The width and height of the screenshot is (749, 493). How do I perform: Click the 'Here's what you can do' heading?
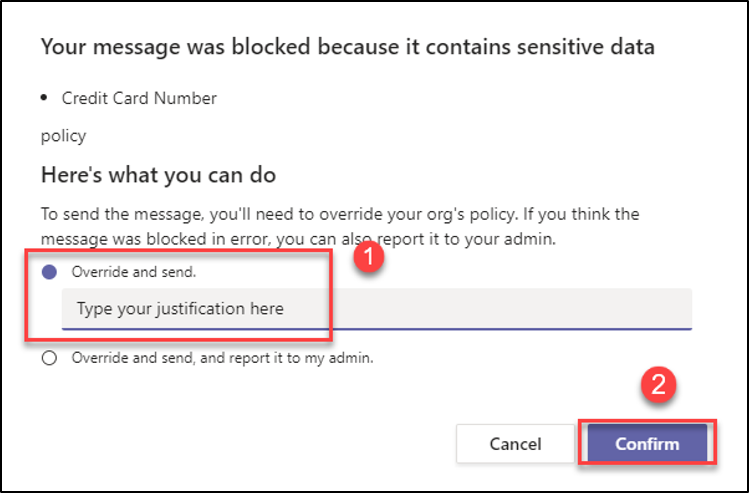pyautogui.click(x=158, y=175)
